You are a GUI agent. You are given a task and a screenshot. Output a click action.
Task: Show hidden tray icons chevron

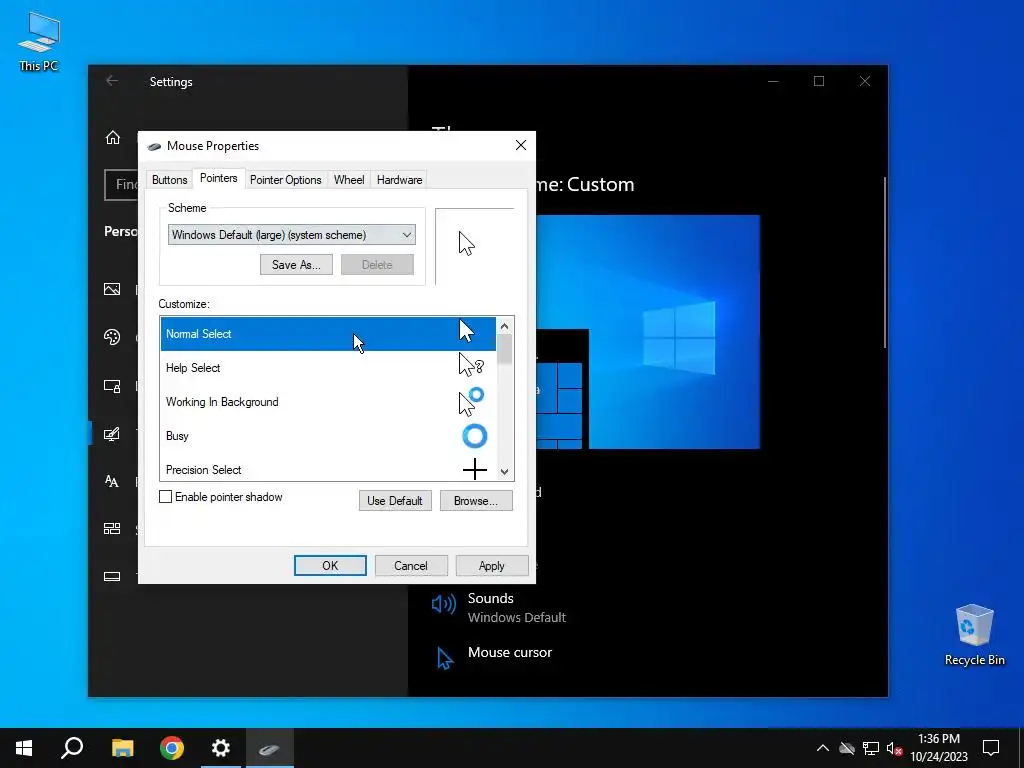coord(823,748)
